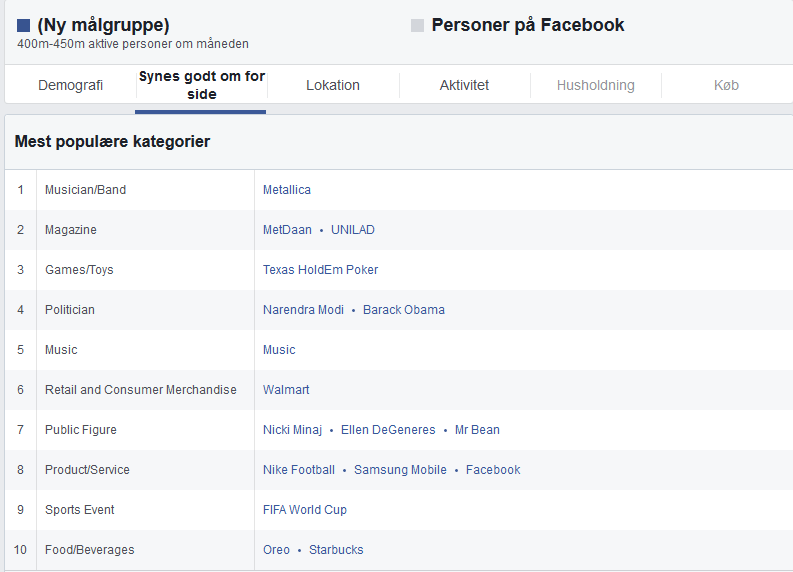This screenshot has height=572, width=793.
Task: Click the Starbucks link
Action: [x=336, y=550]
